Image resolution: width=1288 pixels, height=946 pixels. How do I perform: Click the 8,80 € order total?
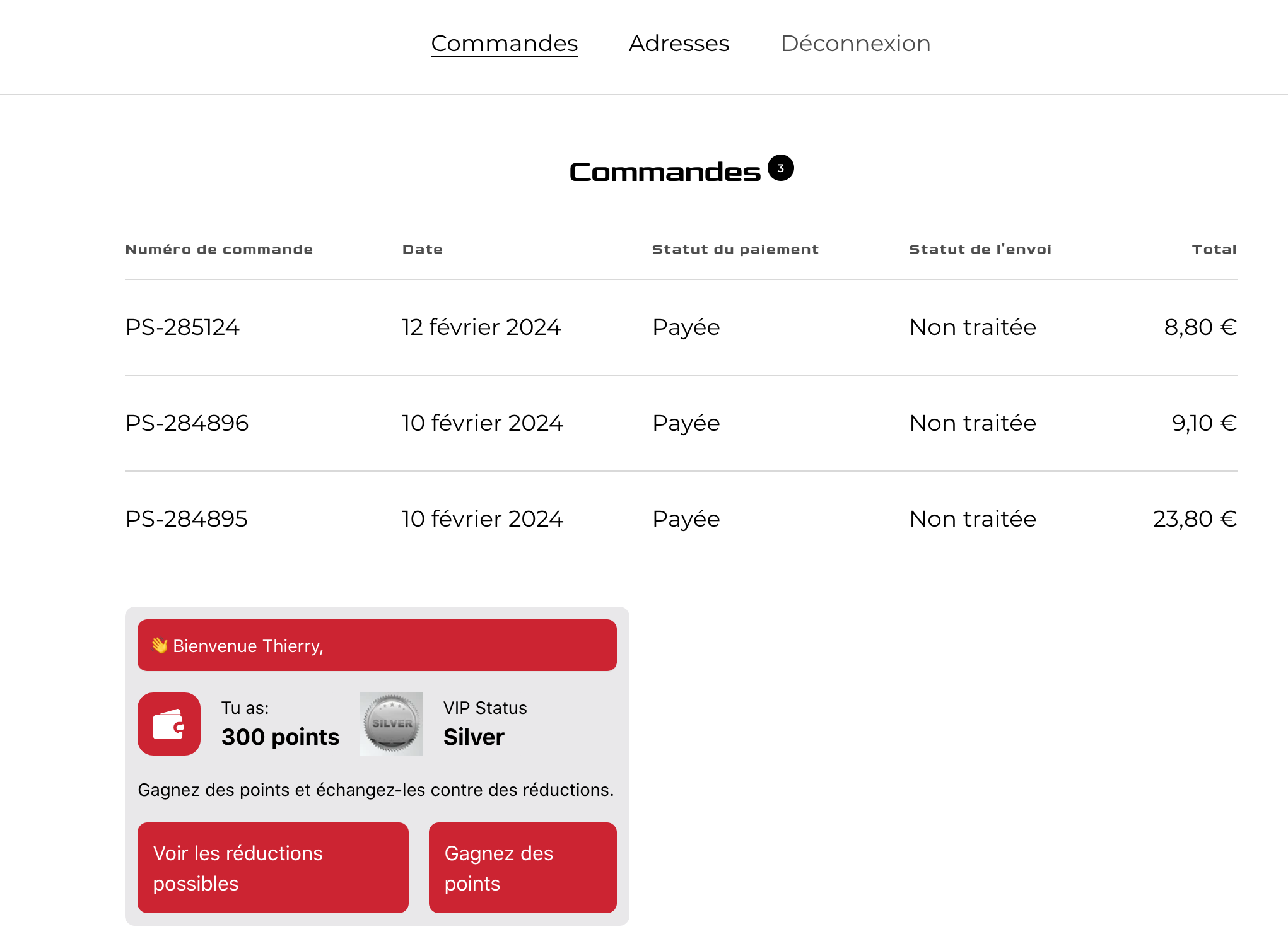(x=1200, y=327)
